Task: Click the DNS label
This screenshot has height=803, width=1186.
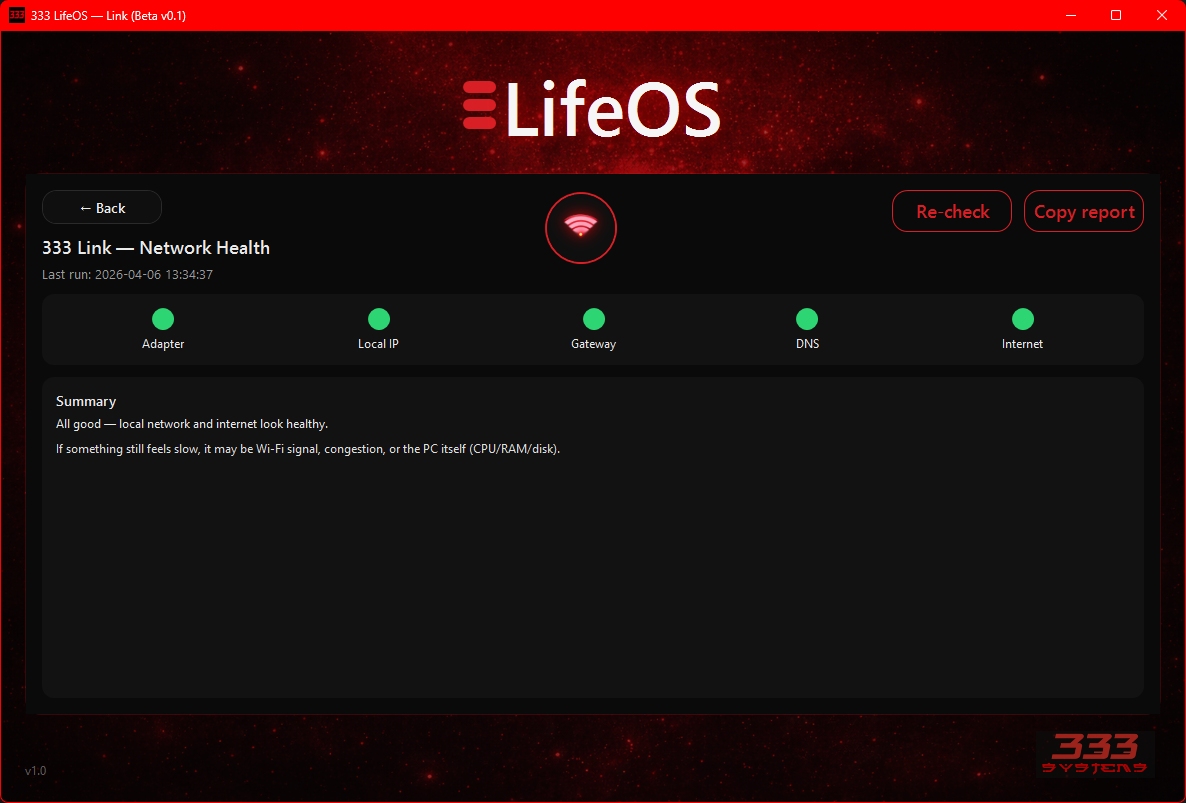Action: pos(807,344)
